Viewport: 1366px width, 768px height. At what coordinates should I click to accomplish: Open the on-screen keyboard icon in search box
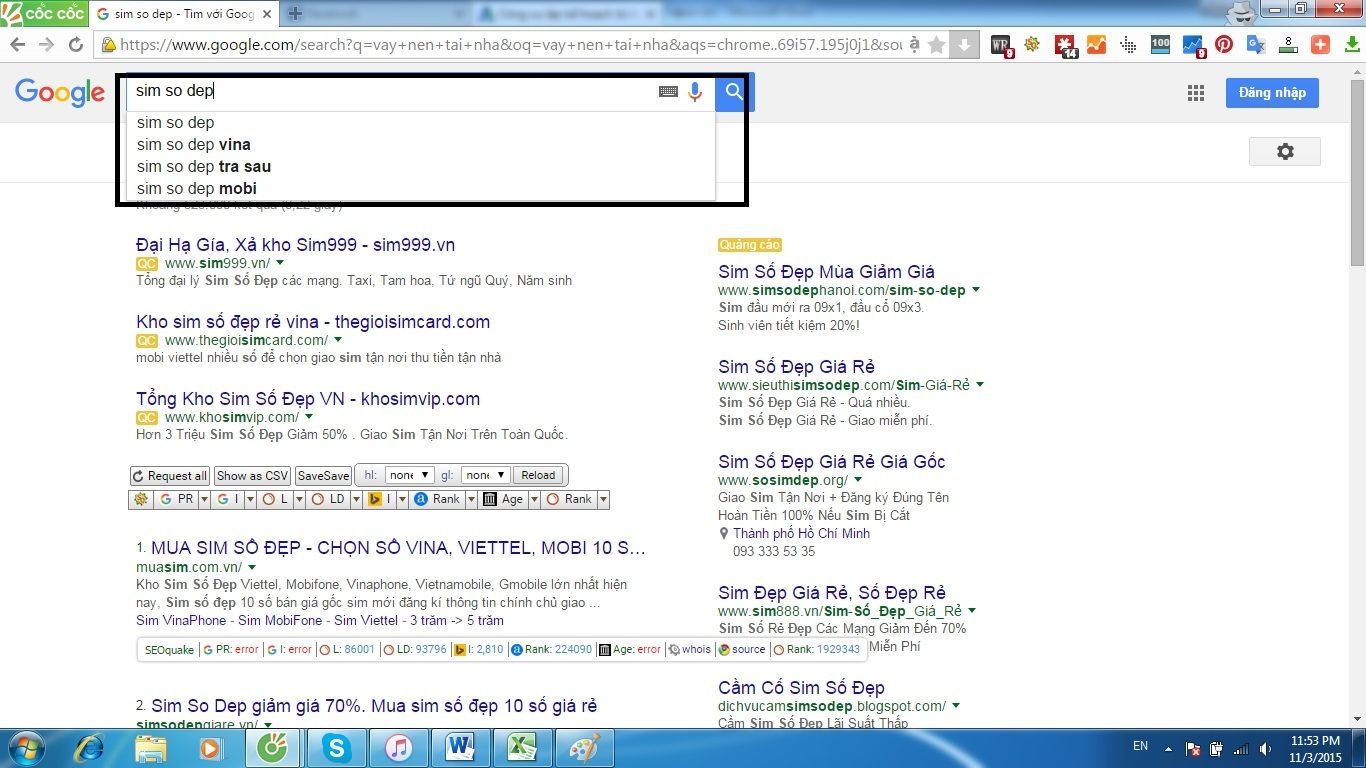(668, 92)
